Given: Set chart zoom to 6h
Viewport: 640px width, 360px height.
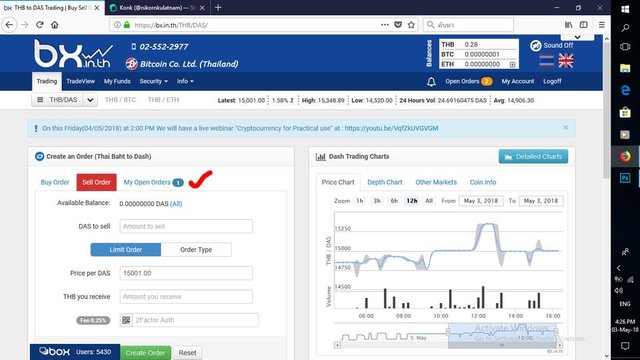Looking at the screenshot, I should click(394, 201).
